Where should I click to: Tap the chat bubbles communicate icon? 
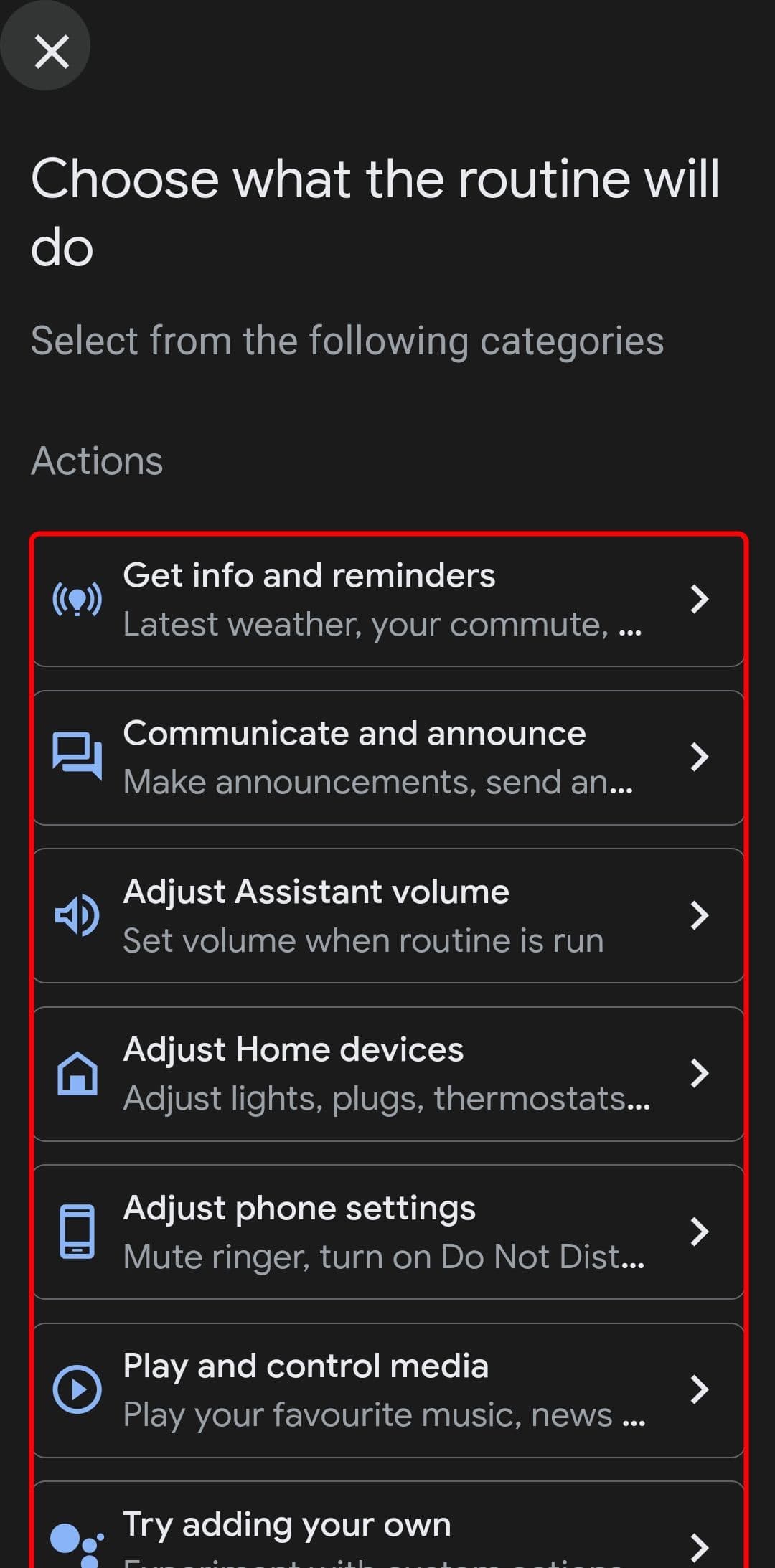pyautogui.click(x=77, y=757)
